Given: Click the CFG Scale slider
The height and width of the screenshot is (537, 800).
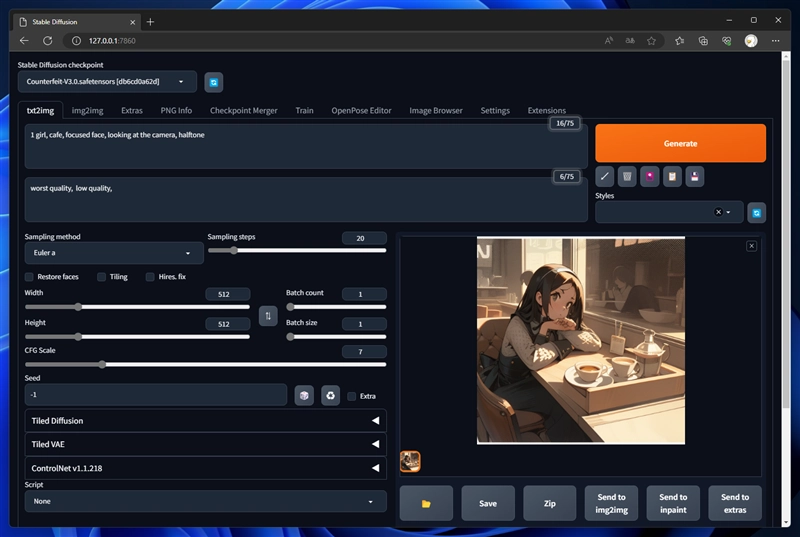Looking at the screenshot, I should tap(206, 365).
